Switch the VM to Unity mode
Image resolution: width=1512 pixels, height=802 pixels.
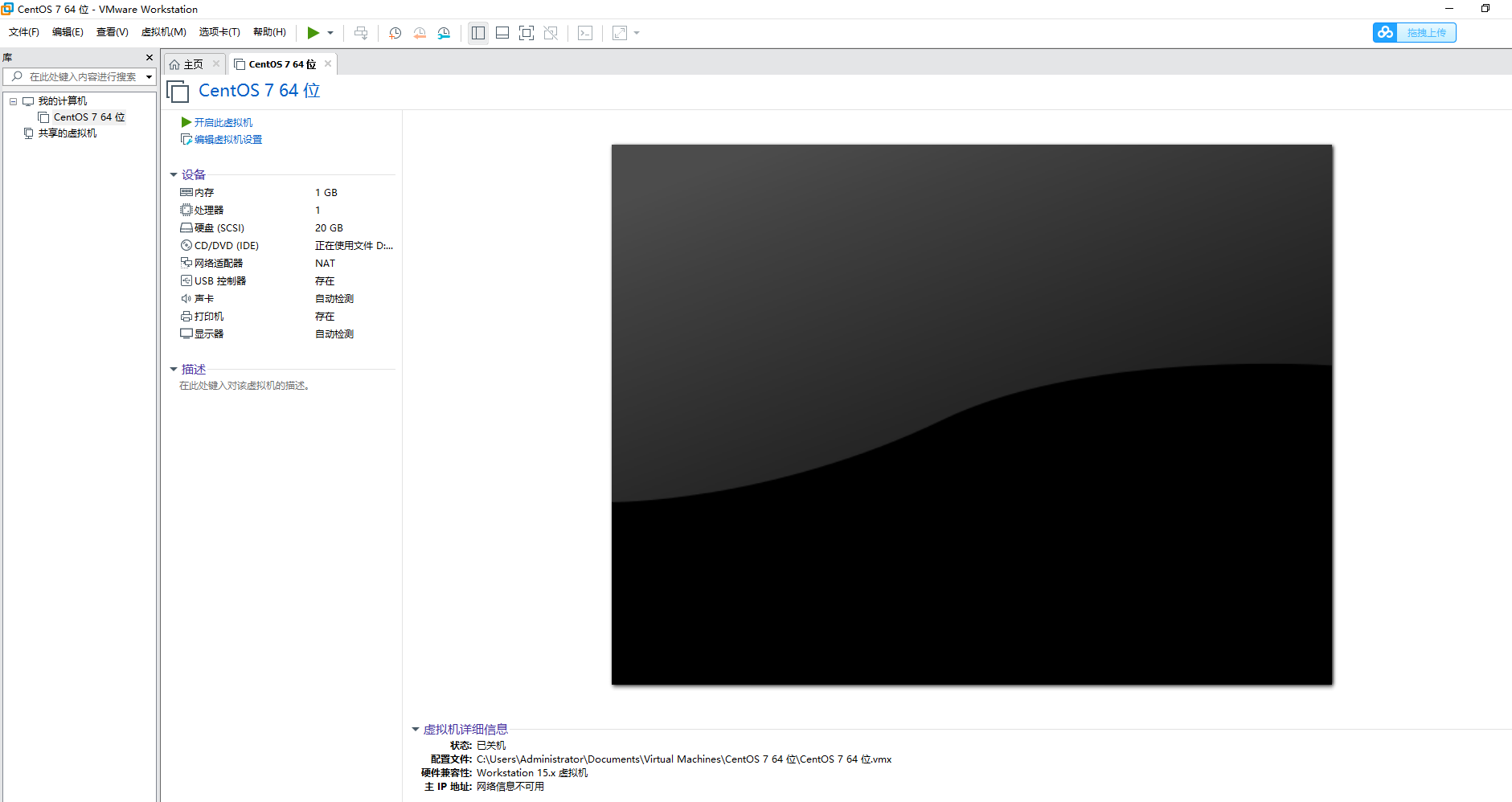551,33
